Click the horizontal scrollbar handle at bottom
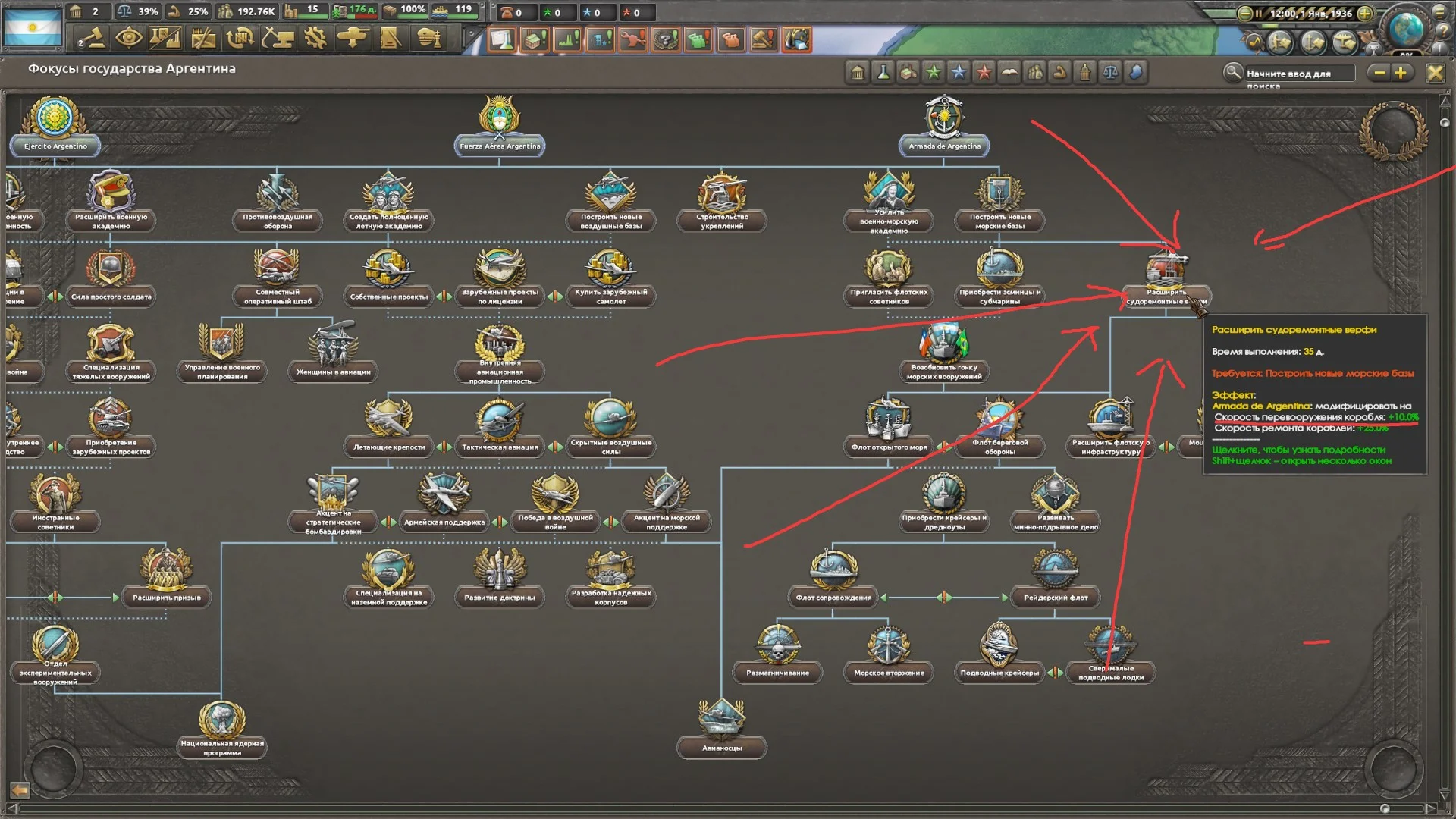 click(1385, 808)
